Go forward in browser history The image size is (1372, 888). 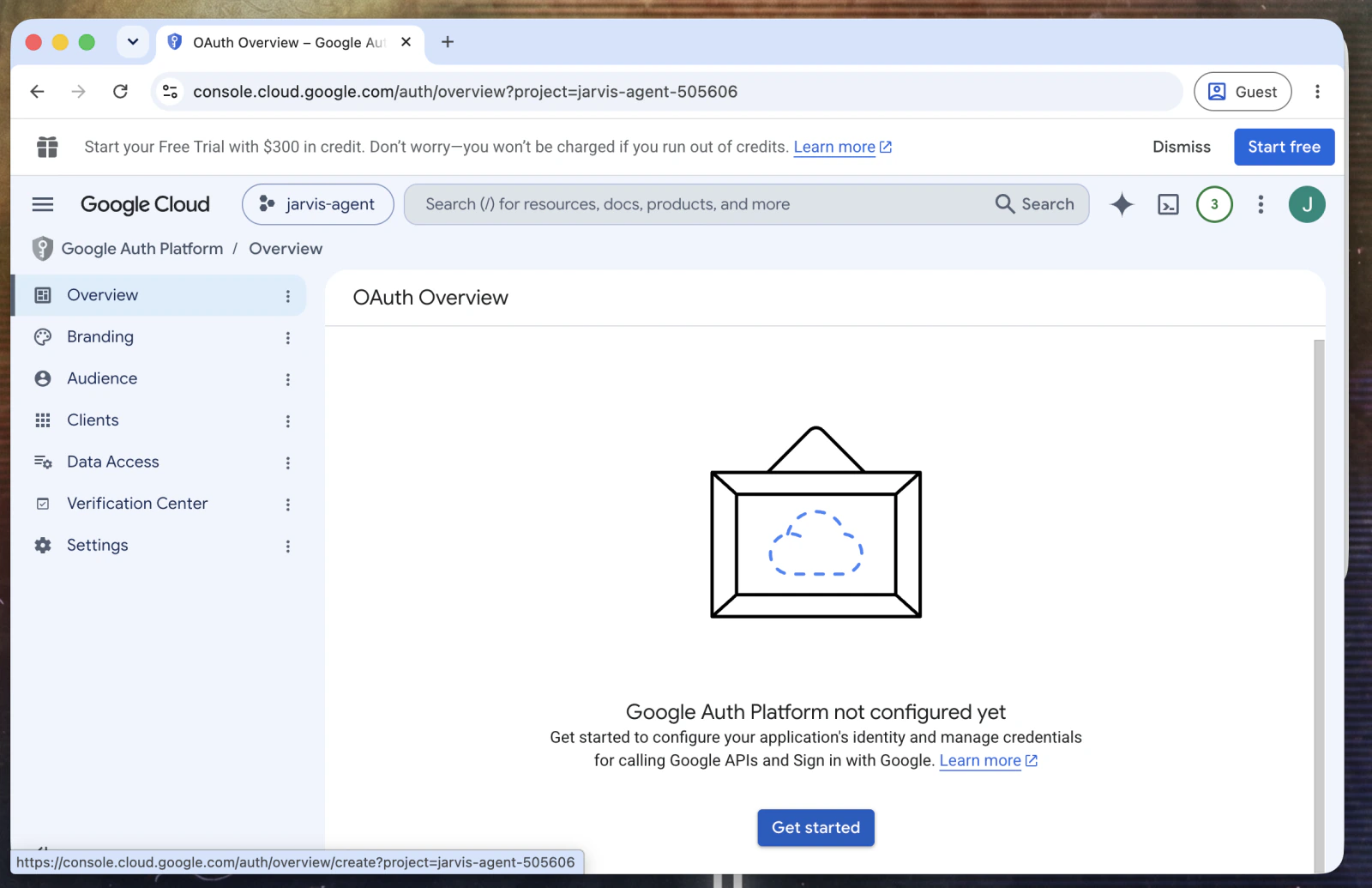(79, 92)
